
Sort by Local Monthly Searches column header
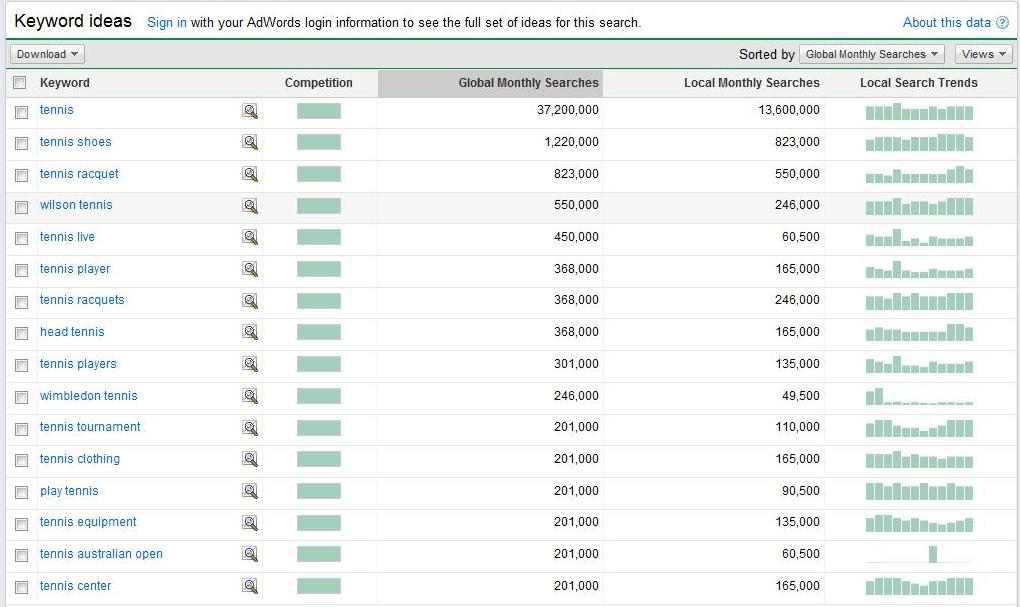pos(751,83)
